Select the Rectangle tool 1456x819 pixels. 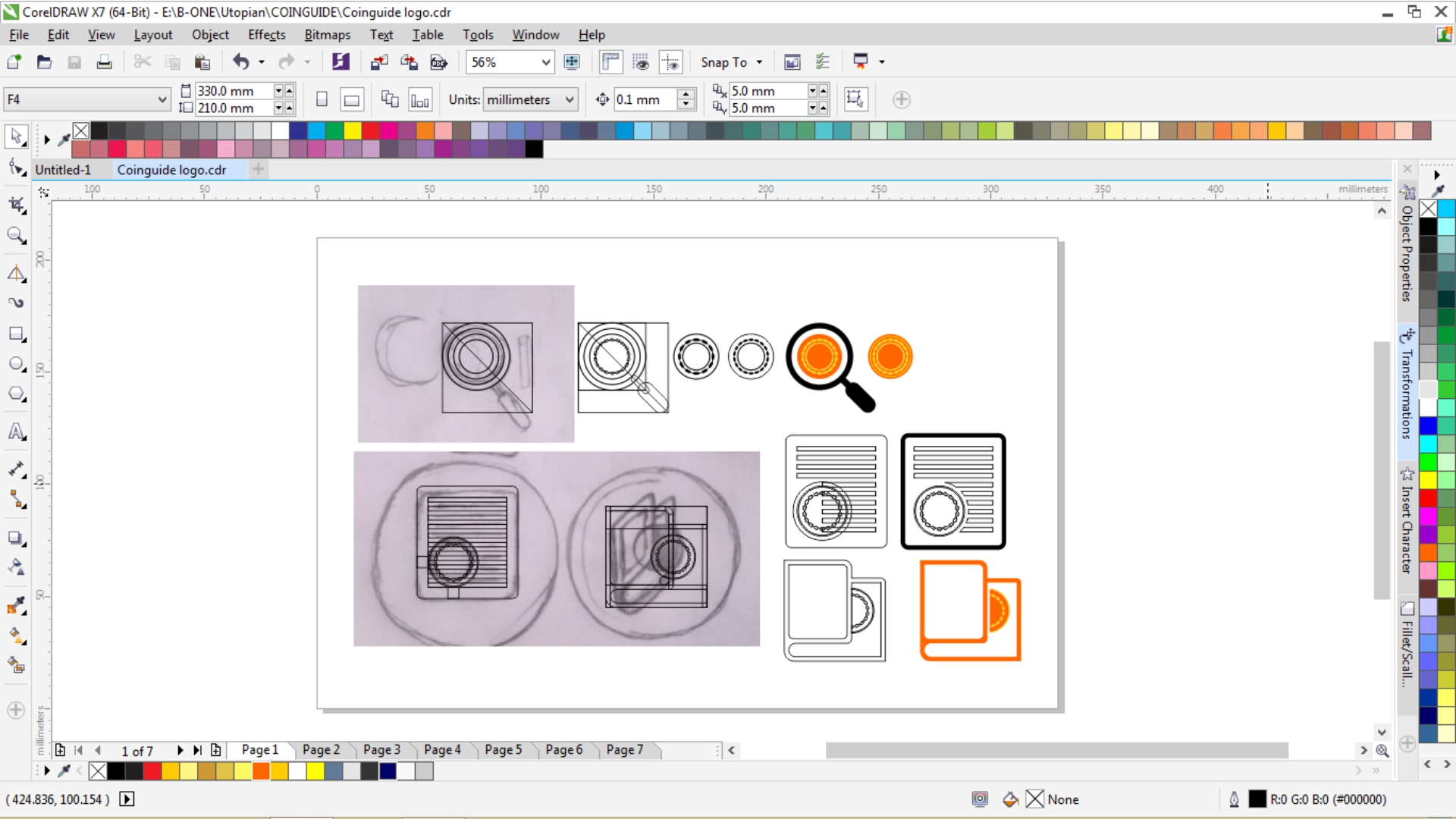coord(16,334)
